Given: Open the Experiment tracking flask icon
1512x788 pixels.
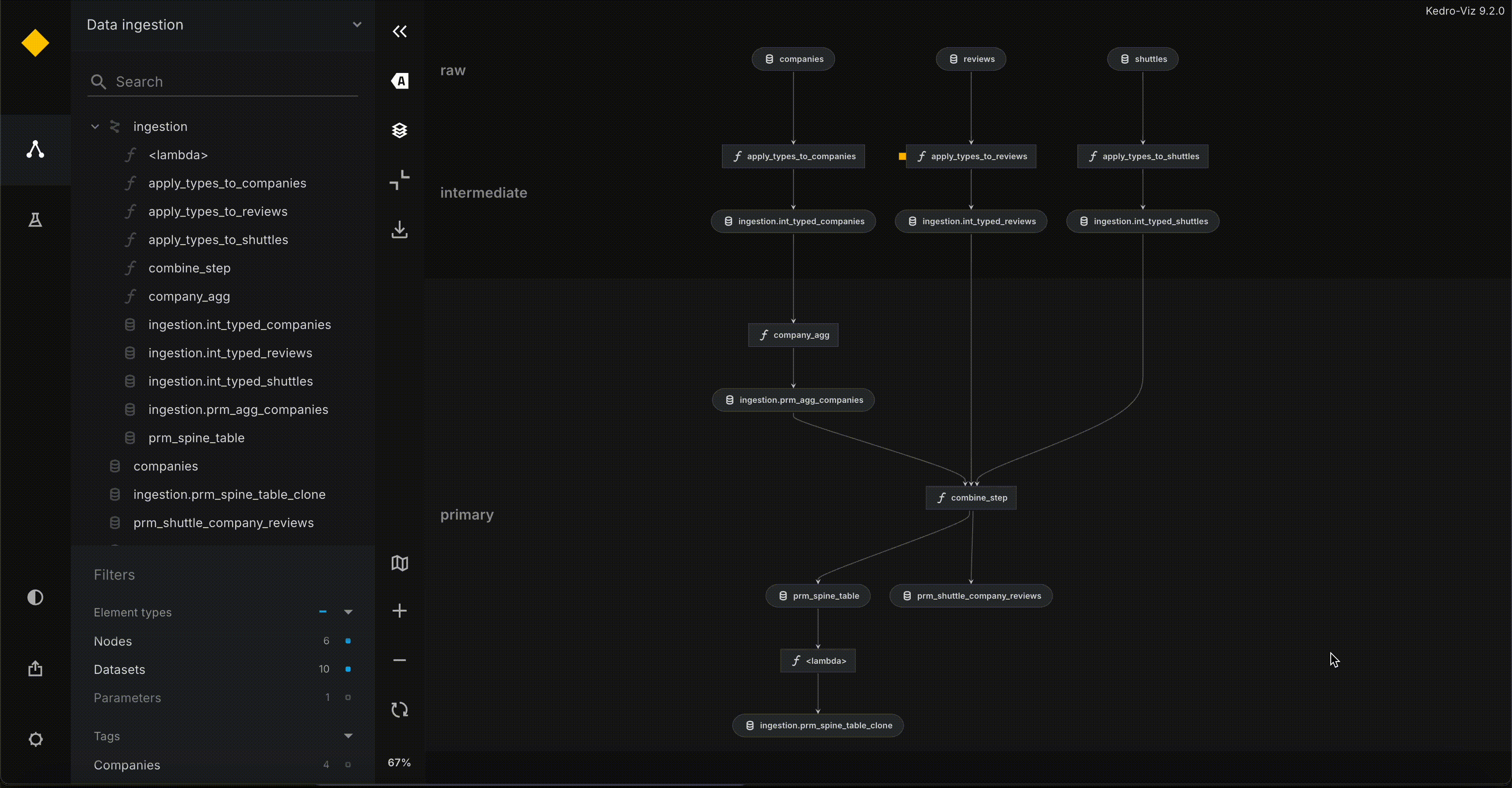Looking at the screenshot, I should (x=35, y=220).
